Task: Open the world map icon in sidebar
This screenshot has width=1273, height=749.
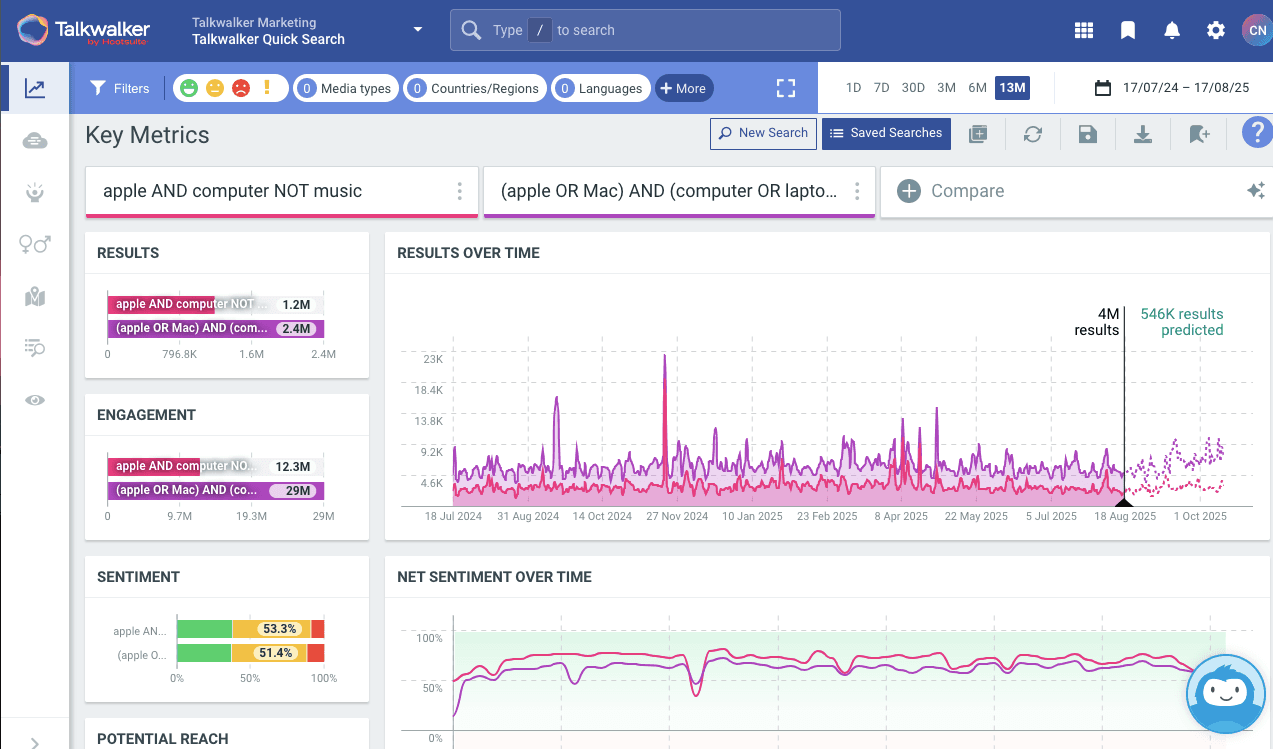Action: pos(35,297)
